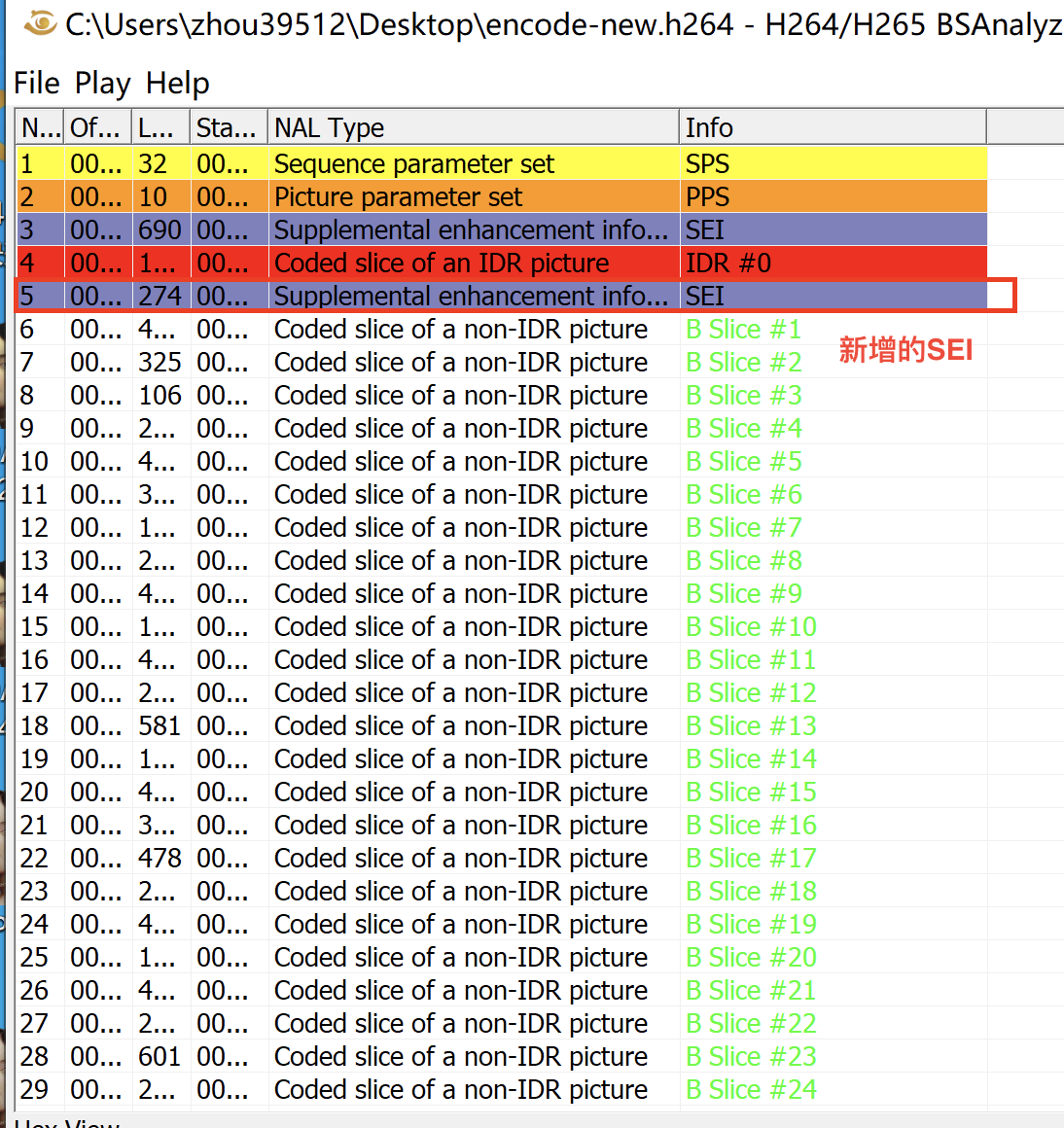Sort by the No. column header
Image resolution: width=1064 pixels, height=1128 pixels.
[x=41, y=127]
